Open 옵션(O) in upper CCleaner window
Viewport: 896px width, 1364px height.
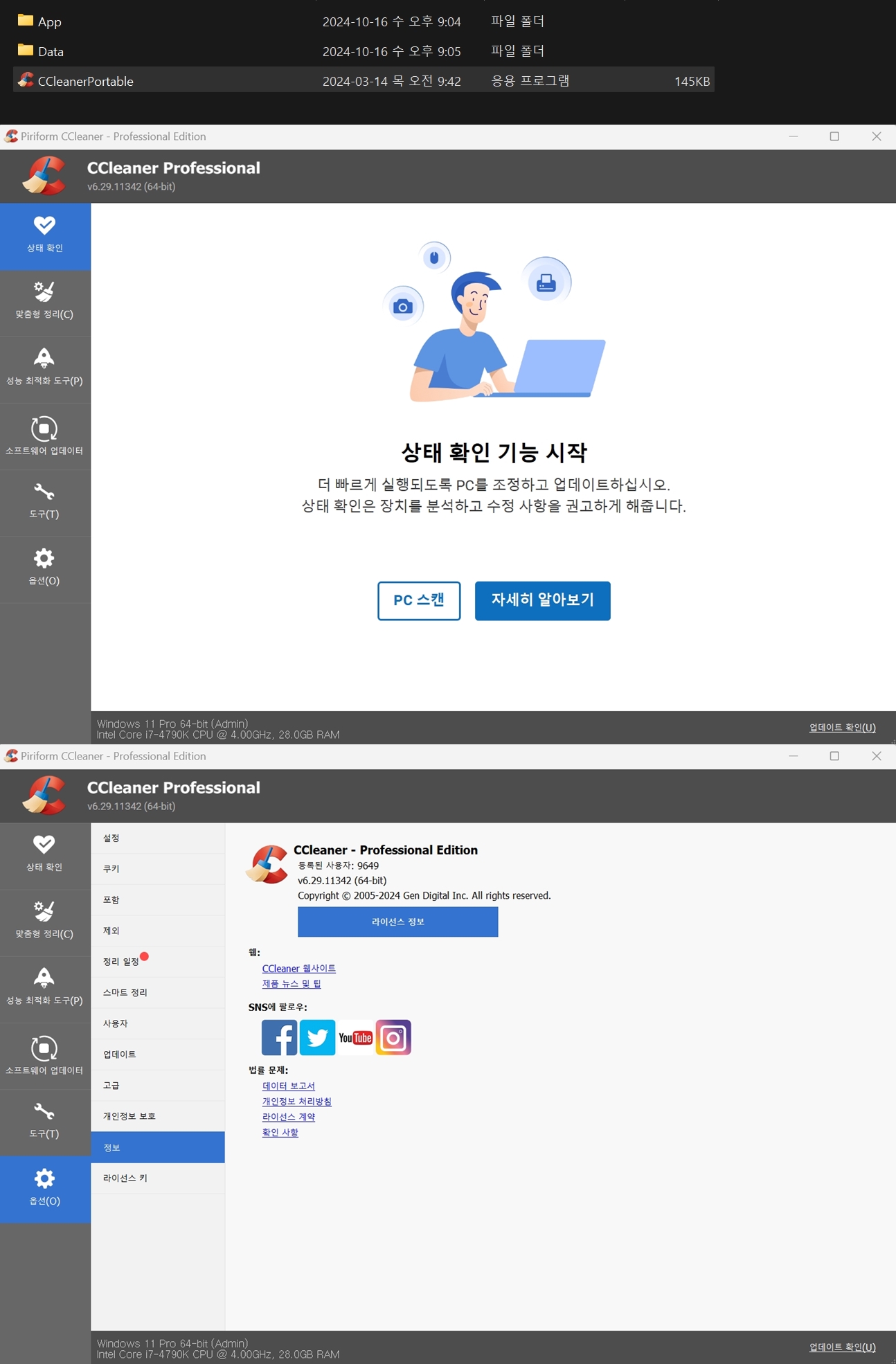click(x=45, y=569)
